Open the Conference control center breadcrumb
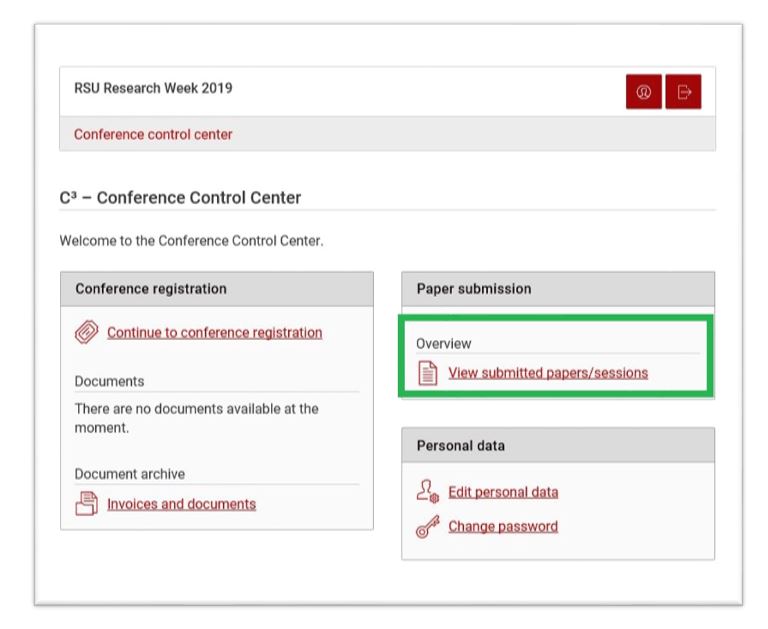The height and width of the screenshot is (629, 768). click(x=153, y=134)
